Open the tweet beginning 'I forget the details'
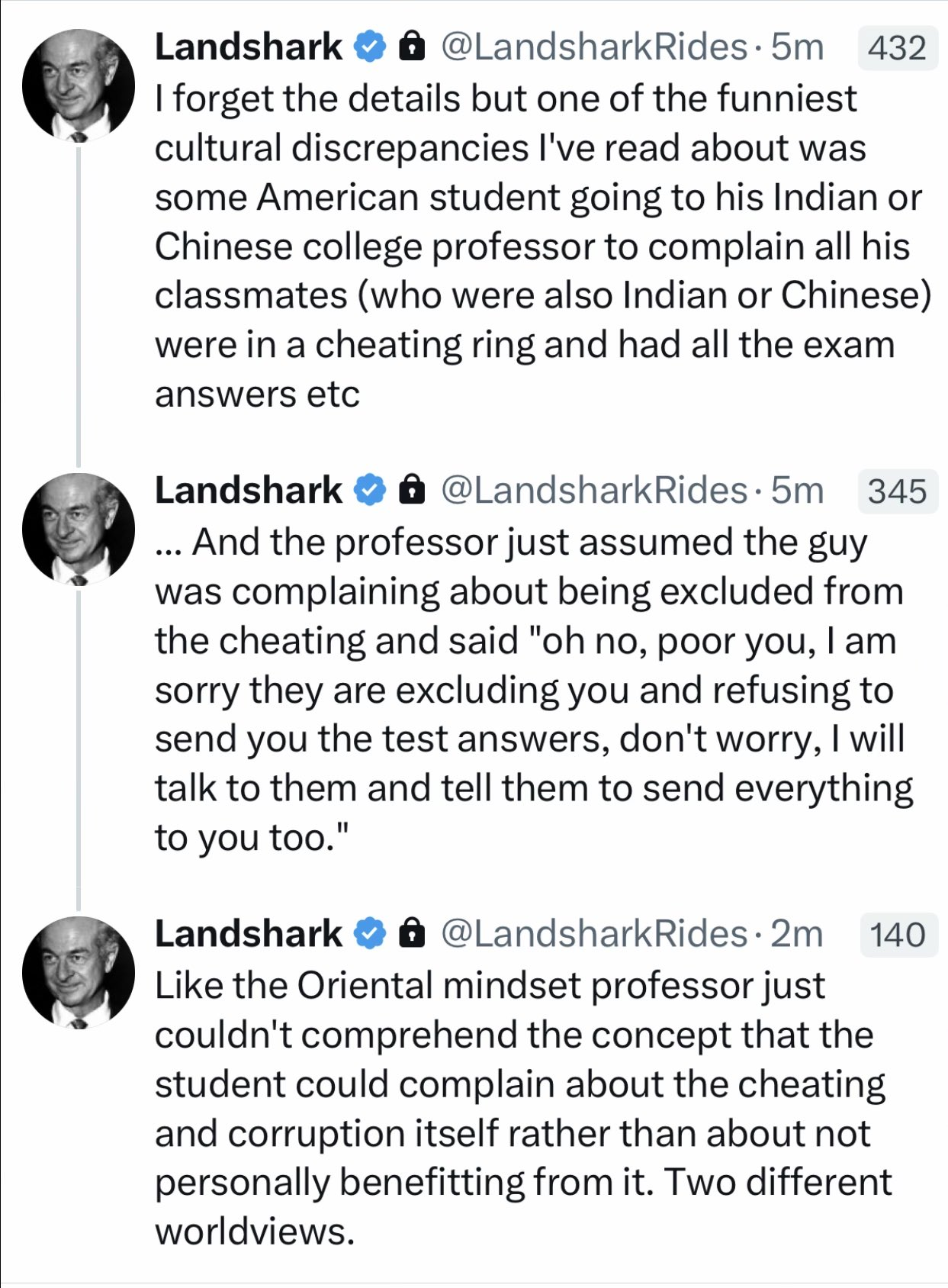The image size is (948, 1288). 543,246
